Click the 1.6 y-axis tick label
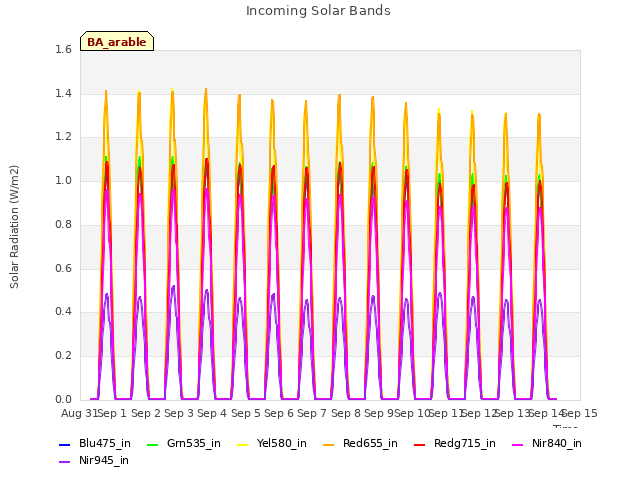 click(x=63, y=49)
